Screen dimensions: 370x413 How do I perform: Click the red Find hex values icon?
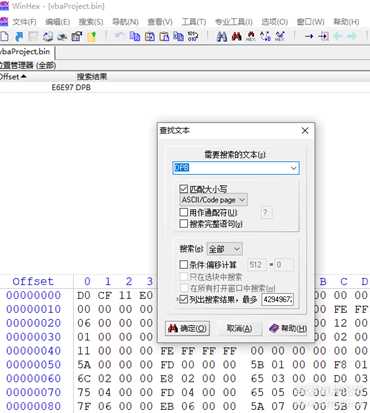click(236, 36)
